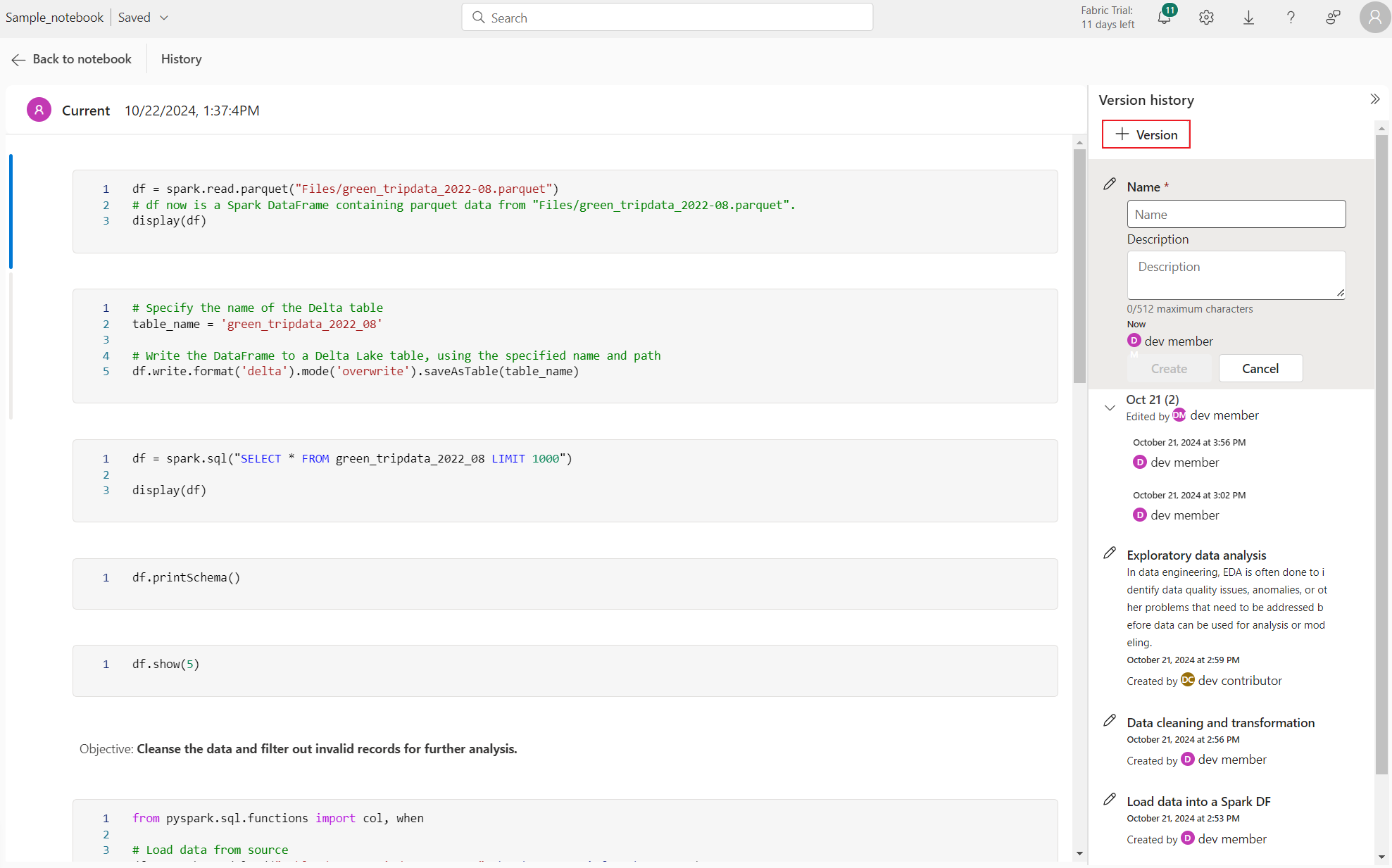Click the collapse arrow for version history

[1375, 99]
